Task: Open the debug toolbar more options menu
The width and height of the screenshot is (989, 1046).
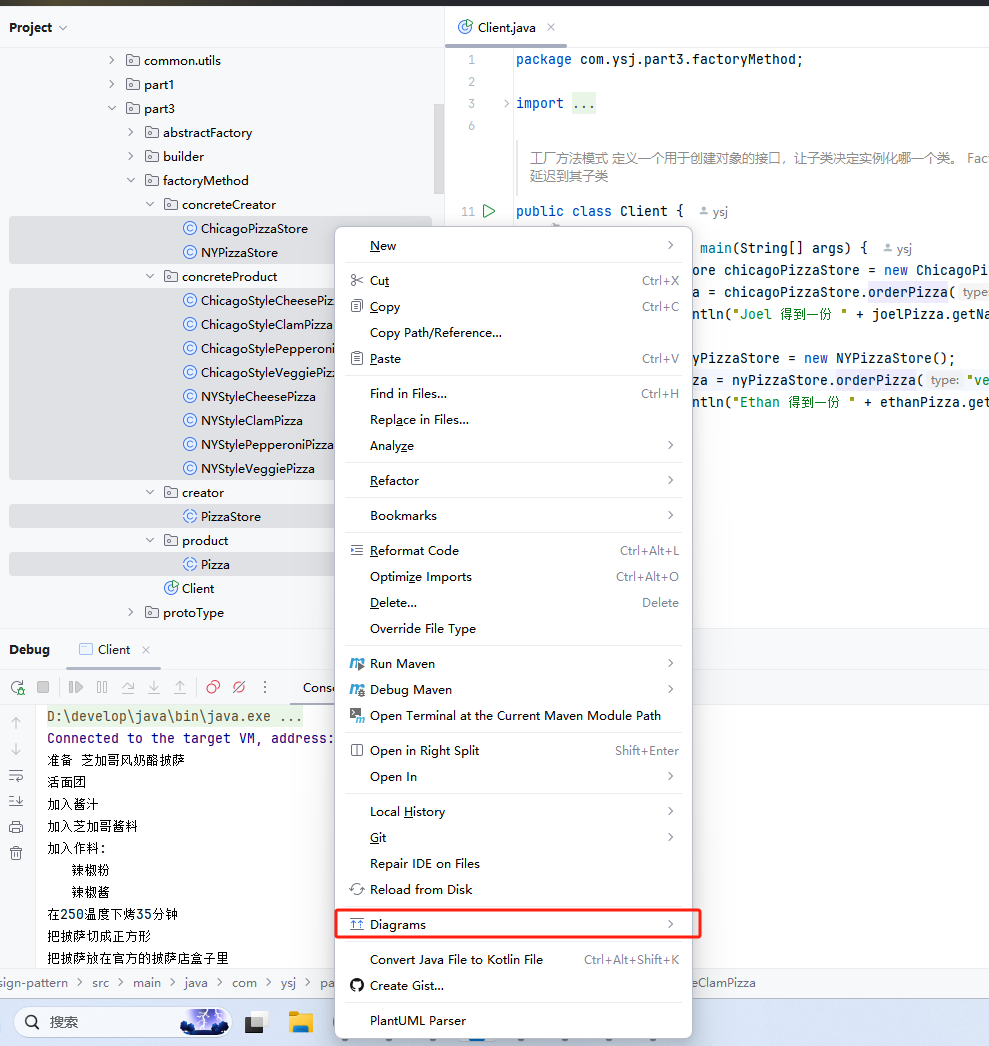Action: pyautogui.click(x=265, y=687)
